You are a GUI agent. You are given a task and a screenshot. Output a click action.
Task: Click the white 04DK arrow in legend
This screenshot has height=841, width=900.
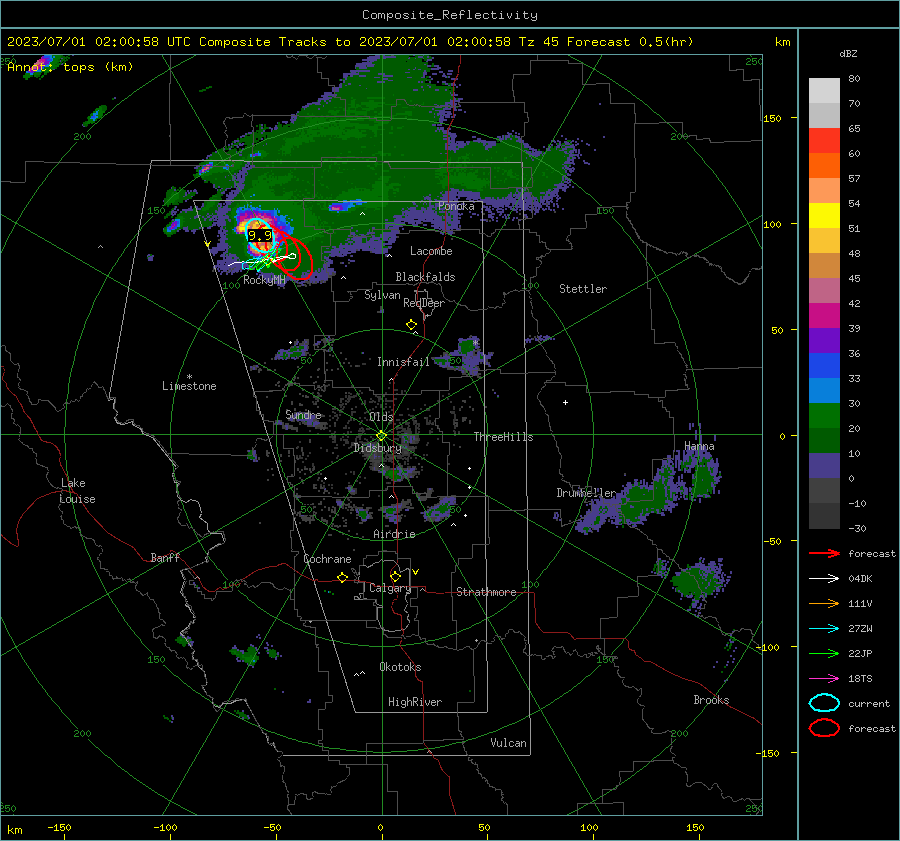[824, 578]
